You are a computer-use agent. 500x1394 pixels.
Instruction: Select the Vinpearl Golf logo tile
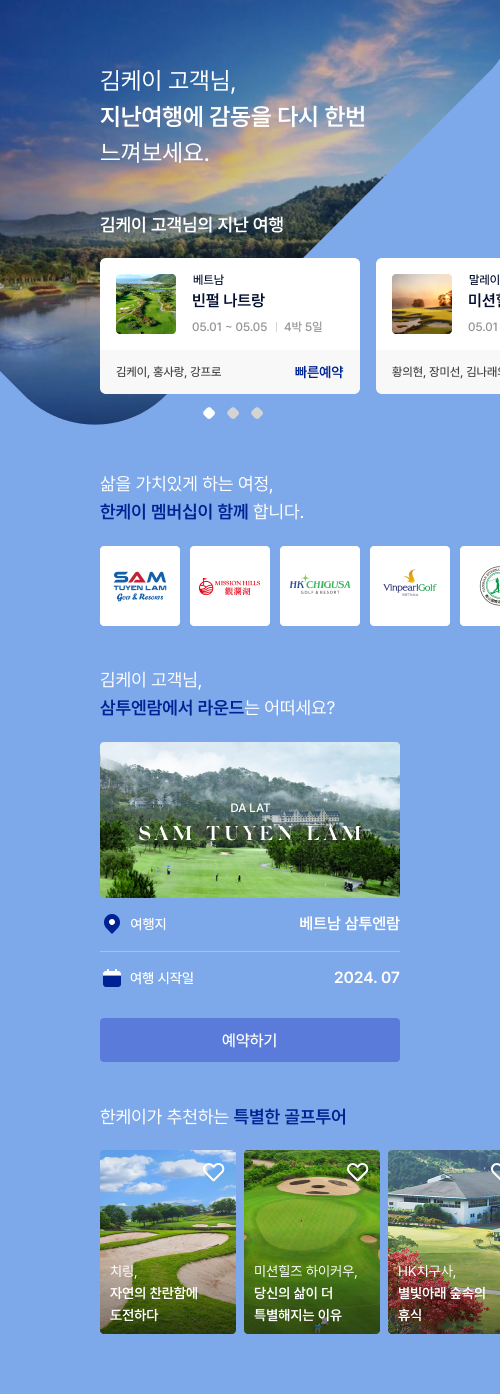(410, 586)
